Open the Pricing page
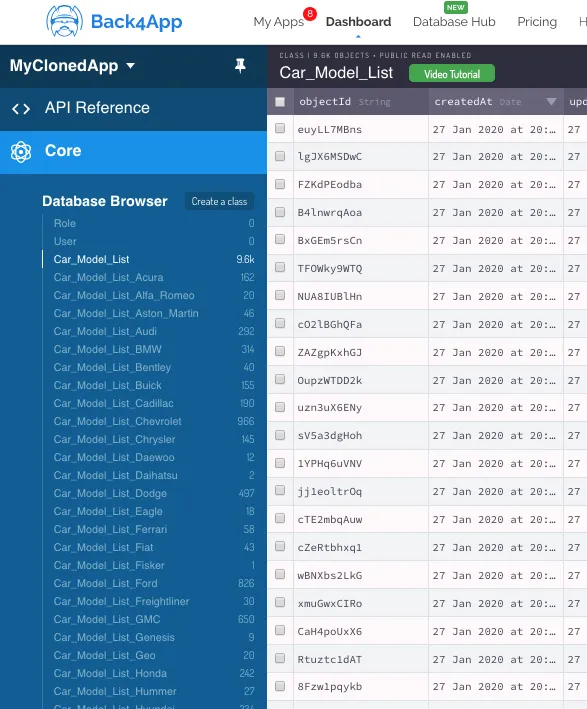Screen dimensions: 587x709 coord(537,22)
